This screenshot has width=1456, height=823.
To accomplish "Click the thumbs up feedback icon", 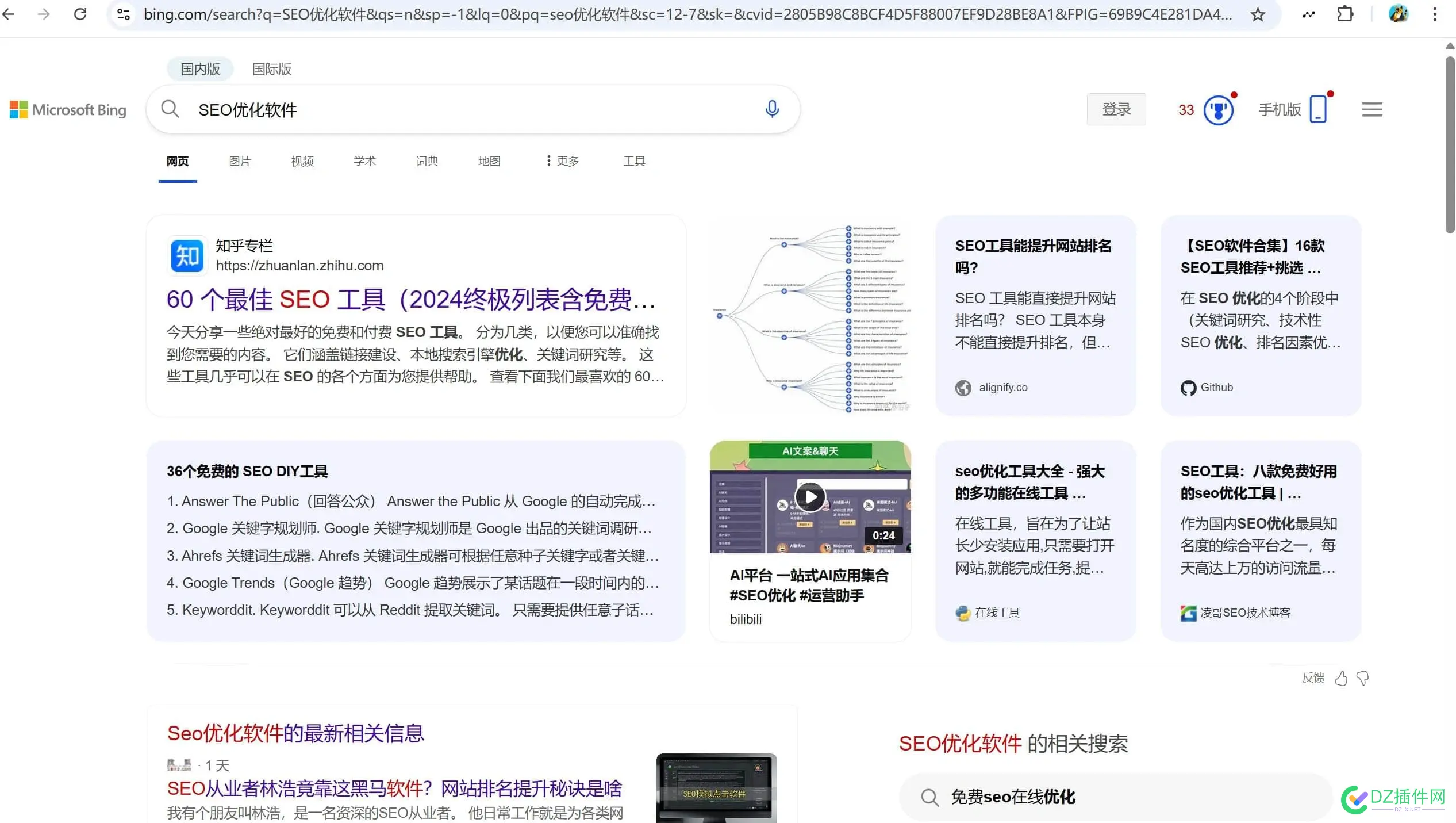I will (x=1341, y=678).
